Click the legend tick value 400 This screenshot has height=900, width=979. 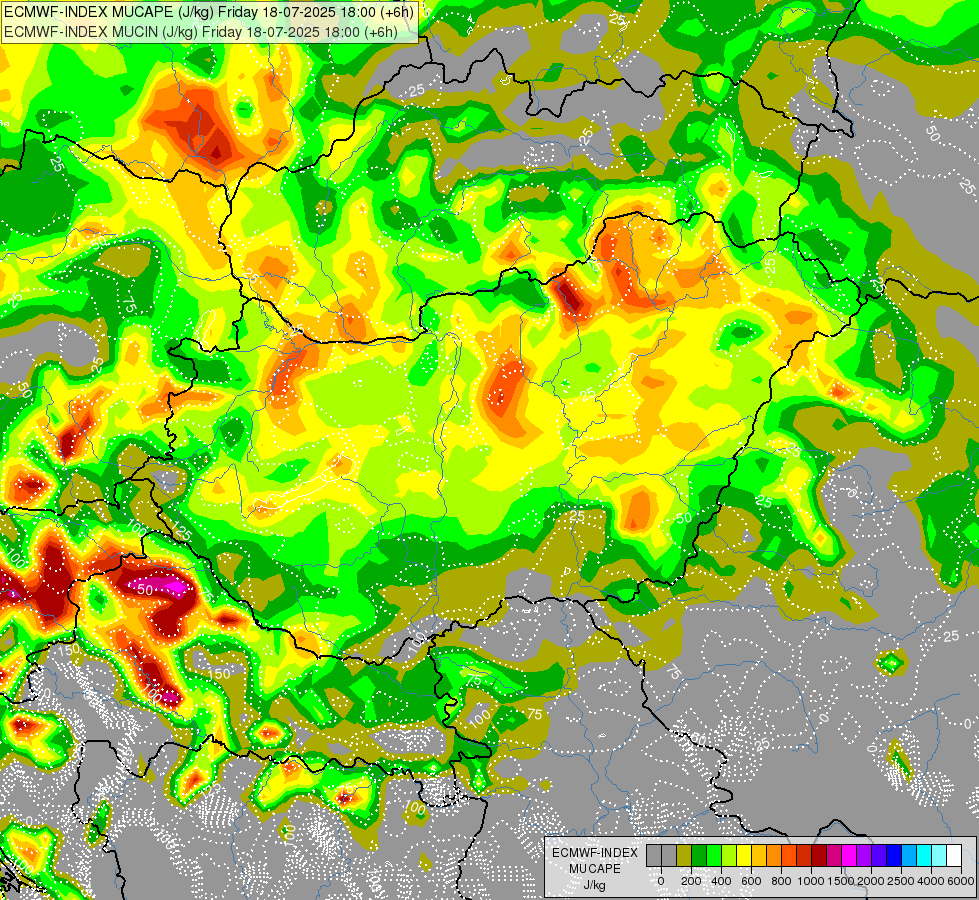(721, 881)
